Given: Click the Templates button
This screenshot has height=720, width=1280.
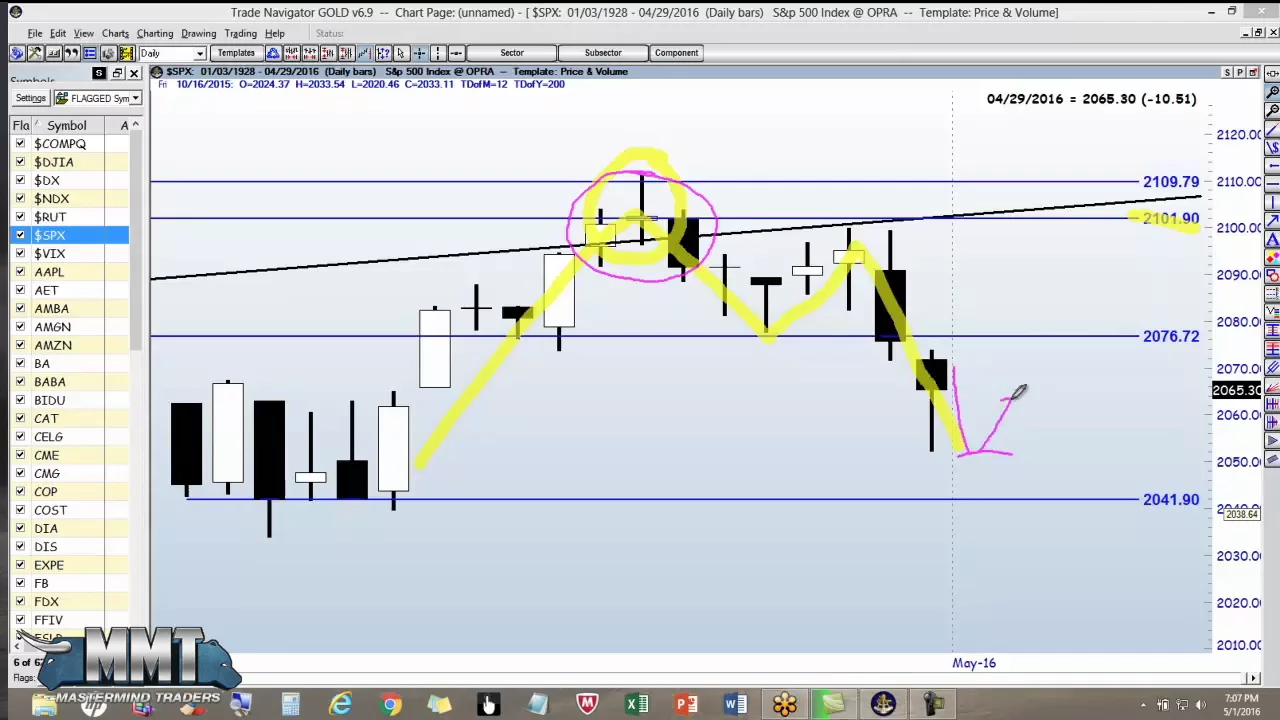Looking at the screenshot, I should (x=236, y=53).
